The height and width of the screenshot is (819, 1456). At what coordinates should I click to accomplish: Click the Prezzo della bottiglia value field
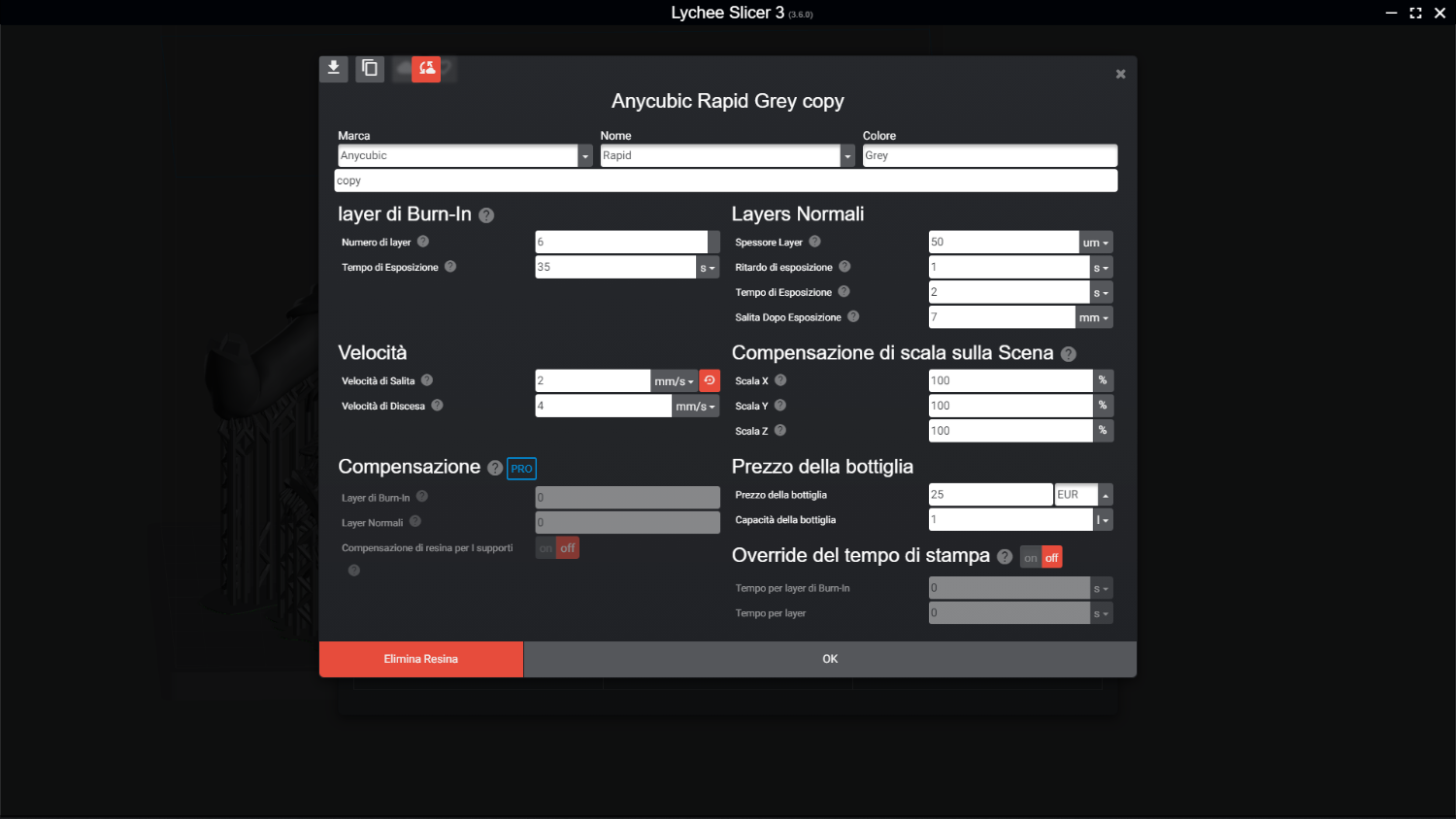coord(990,495)
